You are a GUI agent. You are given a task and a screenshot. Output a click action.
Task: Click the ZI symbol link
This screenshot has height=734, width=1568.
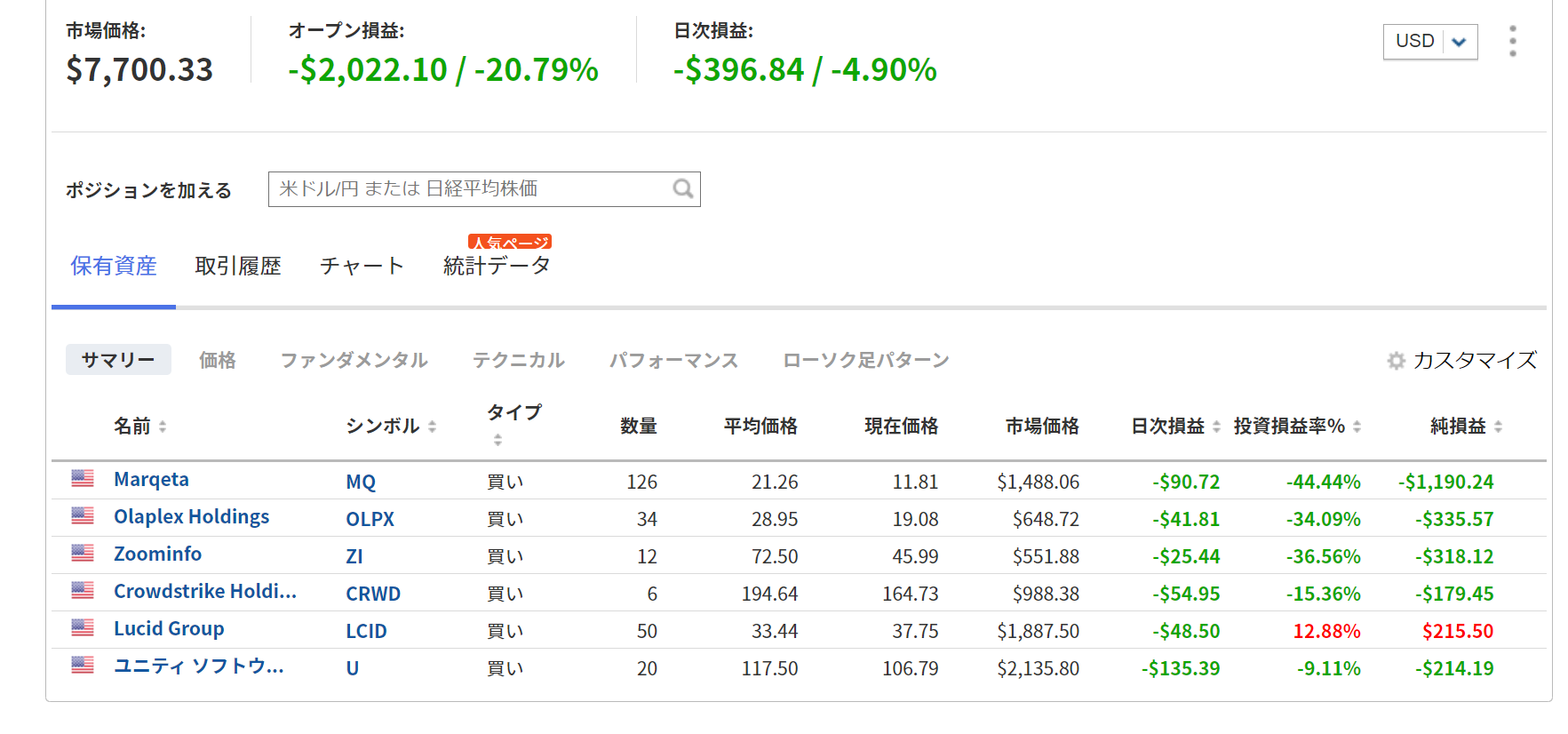354,556
